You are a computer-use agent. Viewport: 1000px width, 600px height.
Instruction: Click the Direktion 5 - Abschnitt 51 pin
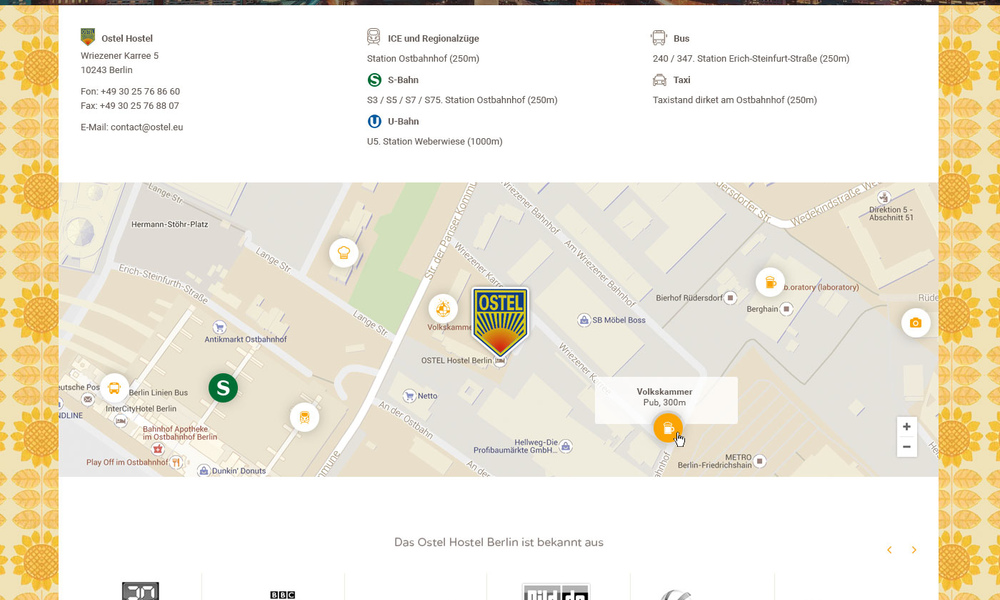tap(884, 196)
